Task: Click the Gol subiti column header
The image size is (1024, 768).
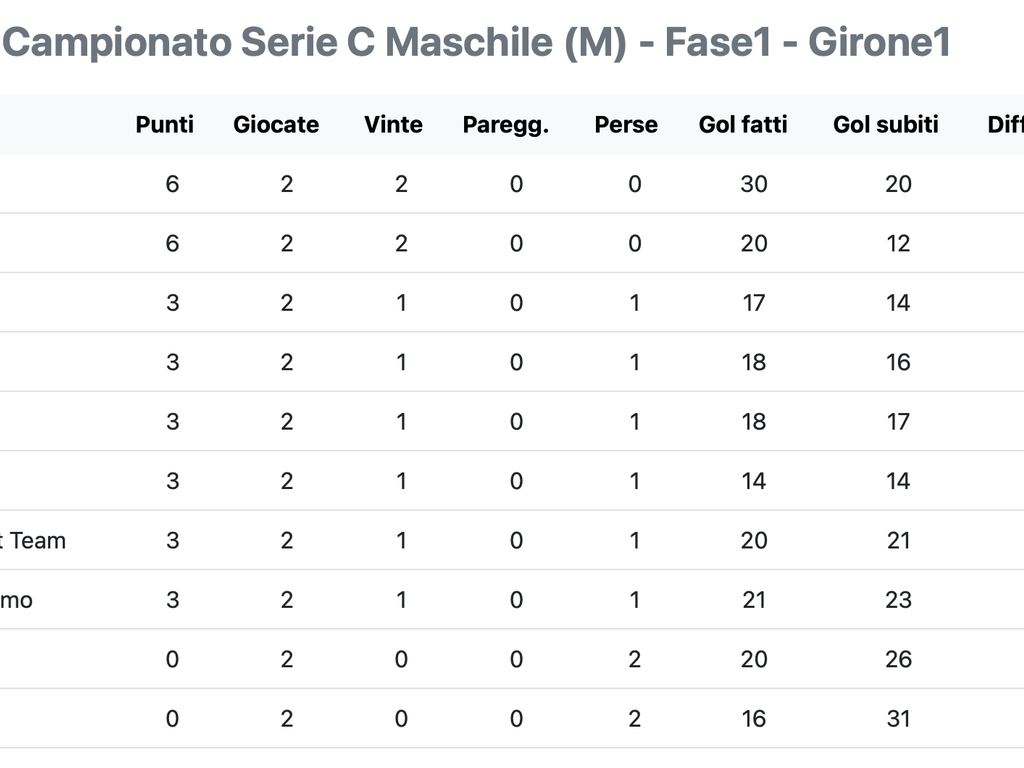Action: pos(886,124)
